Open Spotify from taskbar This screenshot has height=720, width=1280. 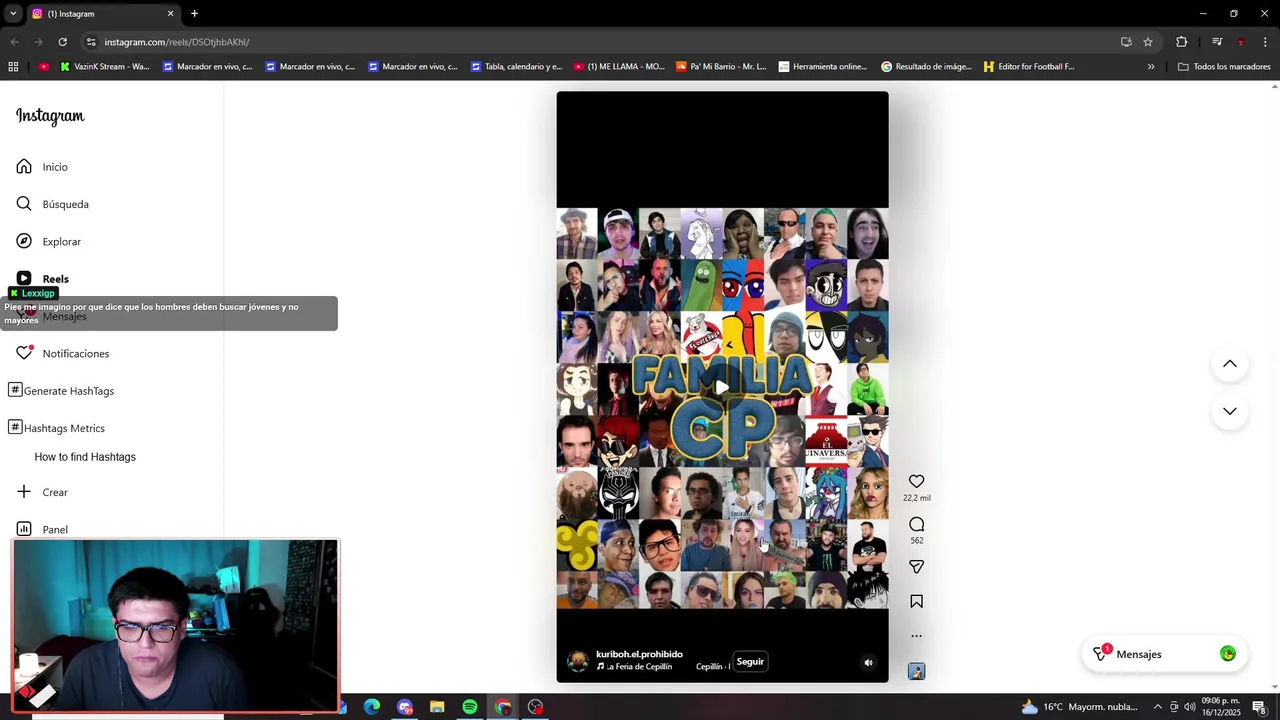pos(470,707)
